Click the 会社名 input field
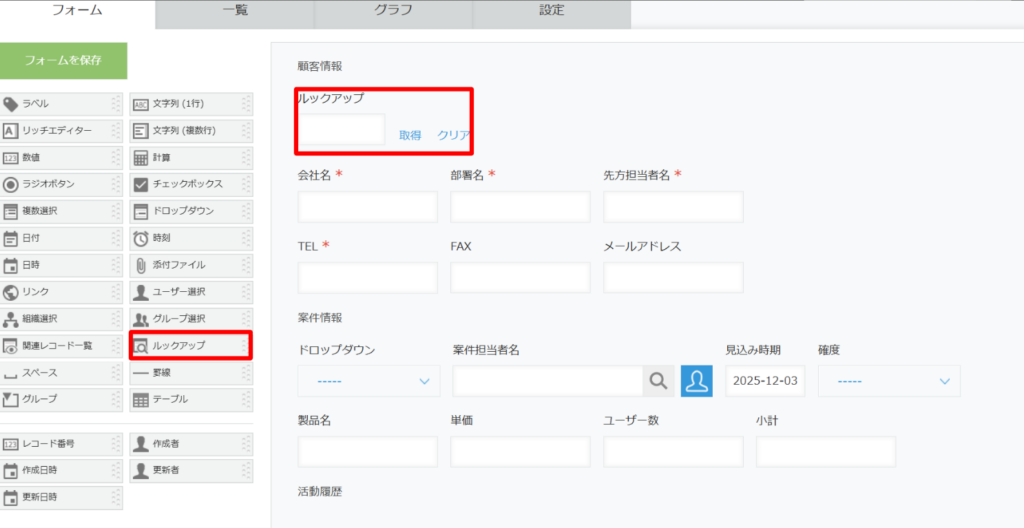This screenshot has height=528, width=1024. [368, 207]
